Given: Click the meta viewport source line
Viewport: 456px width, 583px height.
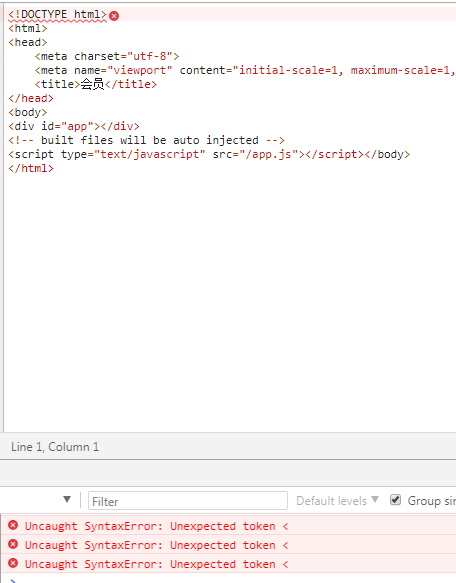Looking at the screenshot, I should tap(245, 70).
